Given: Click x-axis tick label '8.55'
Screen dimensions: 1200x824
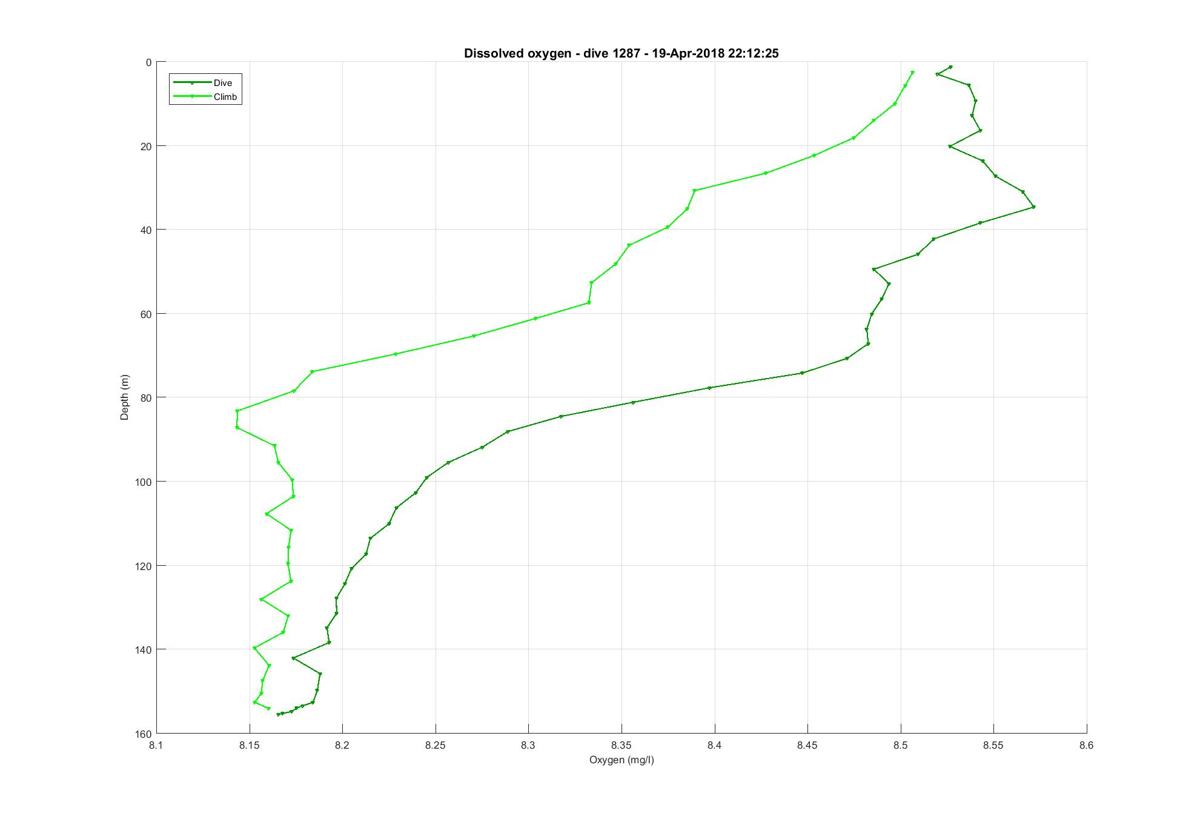Looking at the screenshot, I should tap(994, 745).
